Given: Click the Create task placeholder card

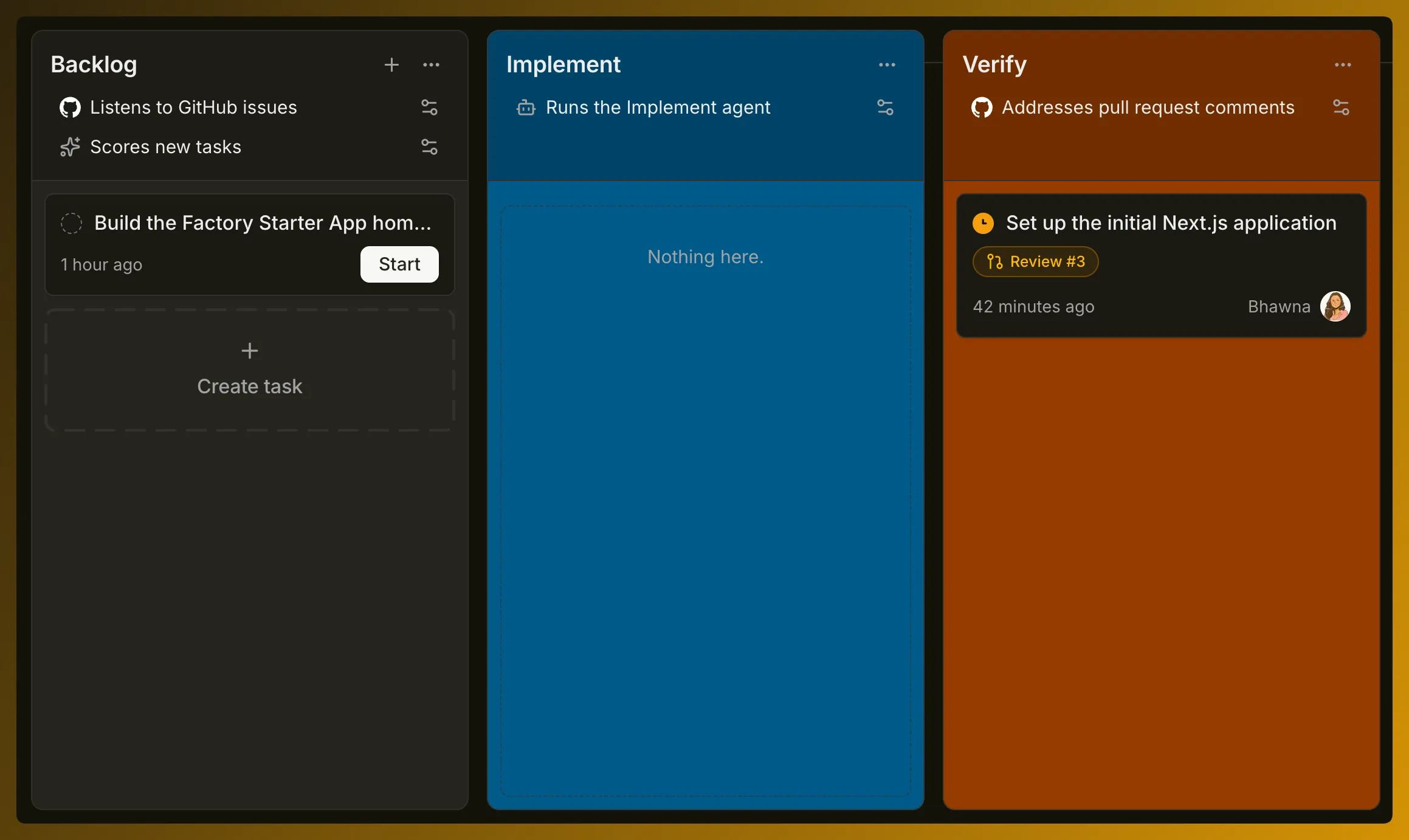Looking at the screenshot, I should [x=250, y=370].
